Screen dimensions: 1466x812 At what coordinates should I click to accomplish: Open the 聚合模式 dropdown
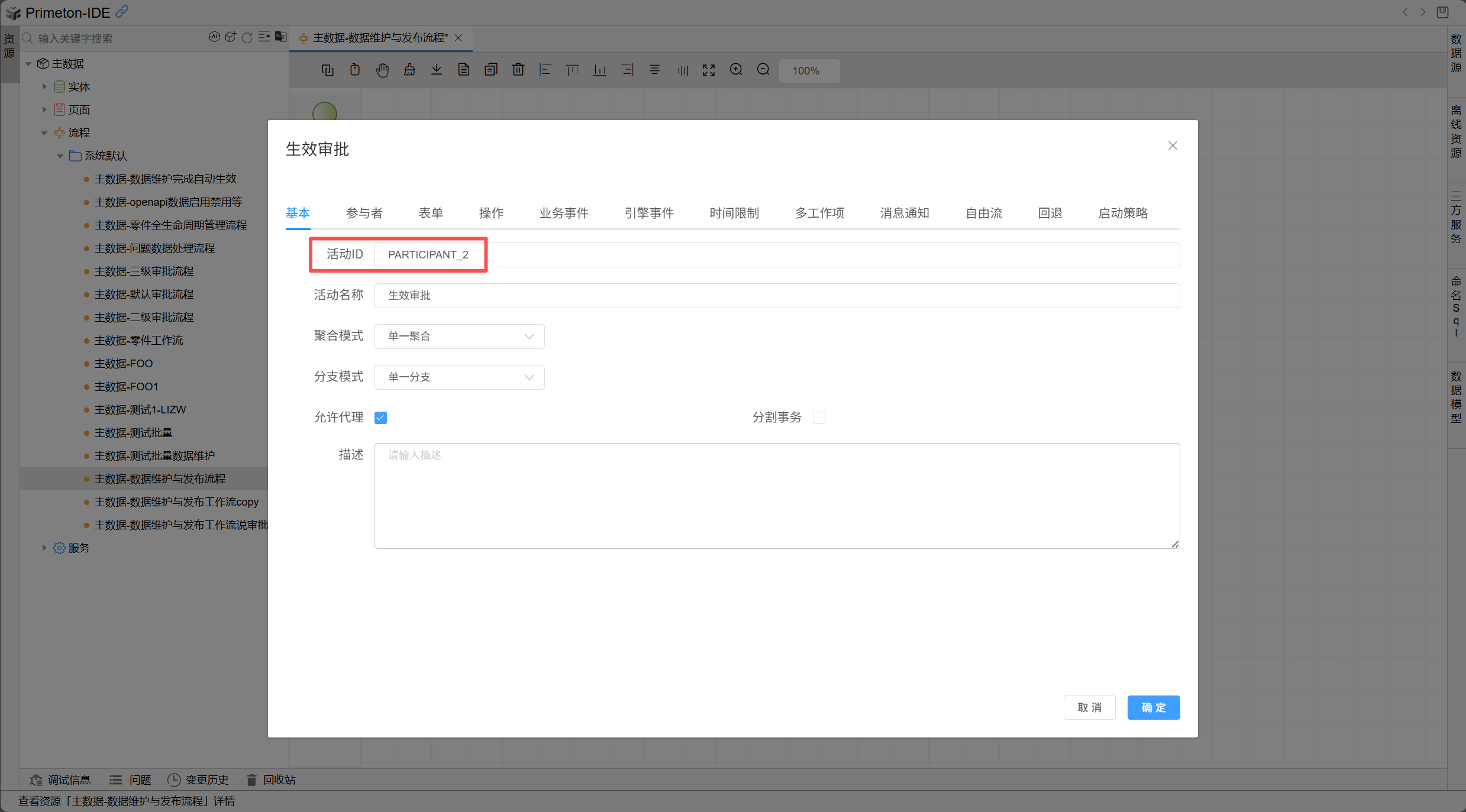tap(459, 337)
